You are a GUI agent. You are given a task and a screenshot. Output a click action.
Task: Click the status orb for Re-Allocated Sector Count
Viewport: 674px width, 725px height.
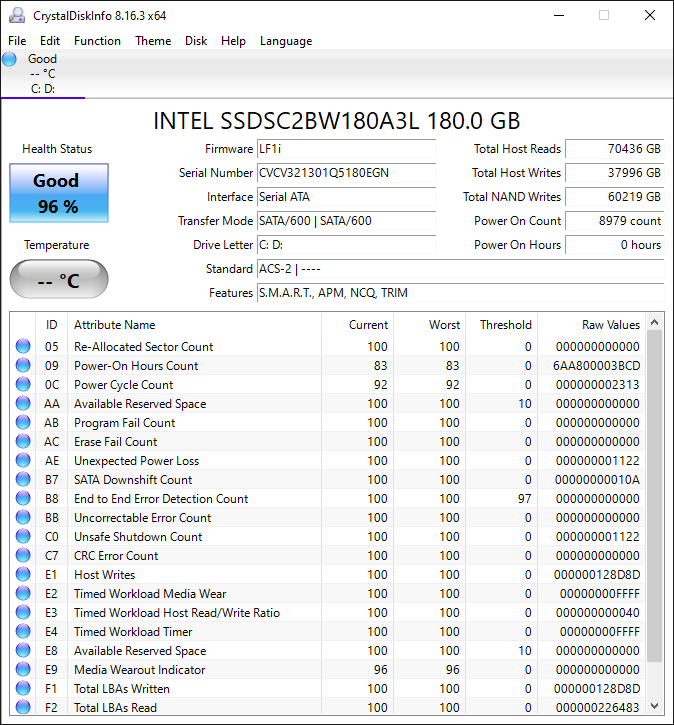click(23, 346)
